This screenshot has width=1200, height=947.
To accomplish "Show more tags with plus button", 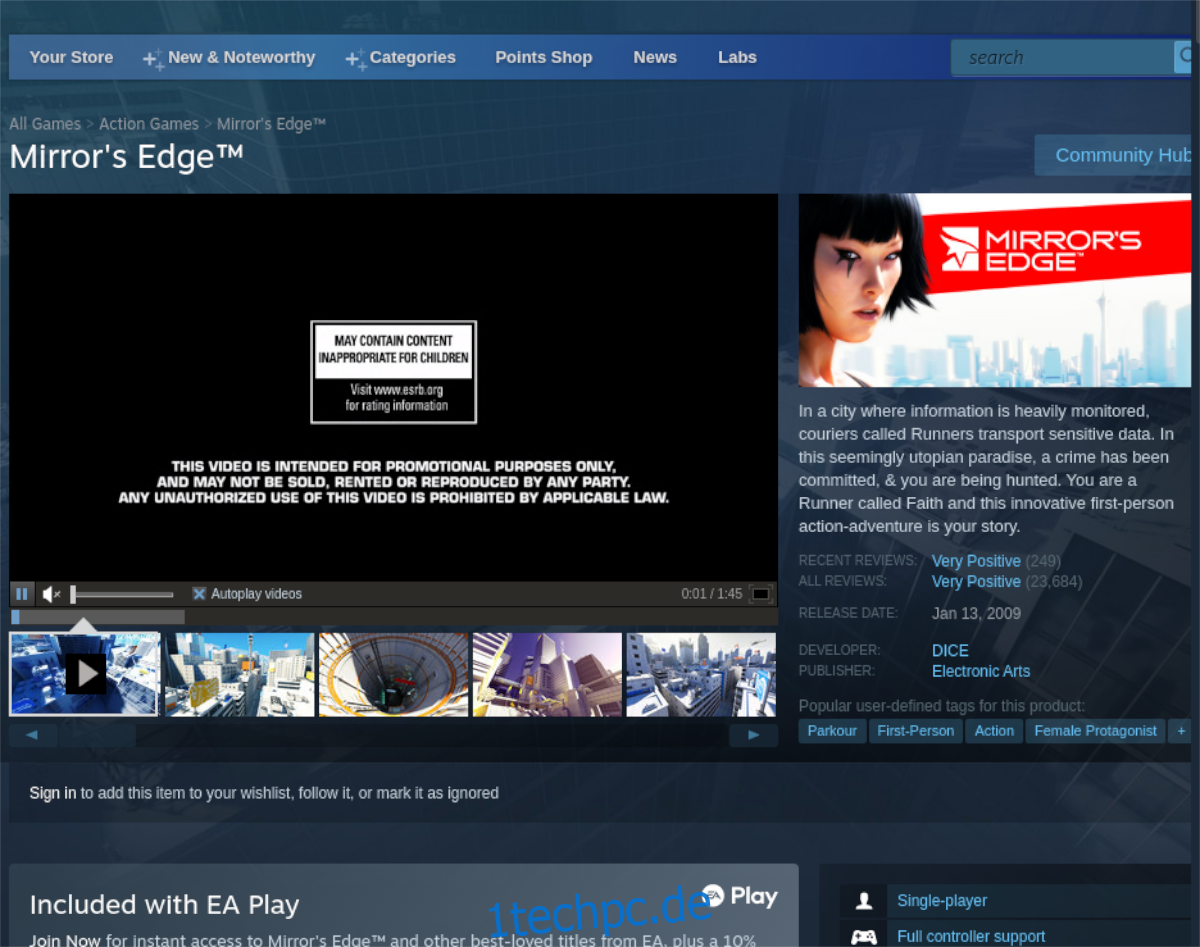I will point(1181,731).
